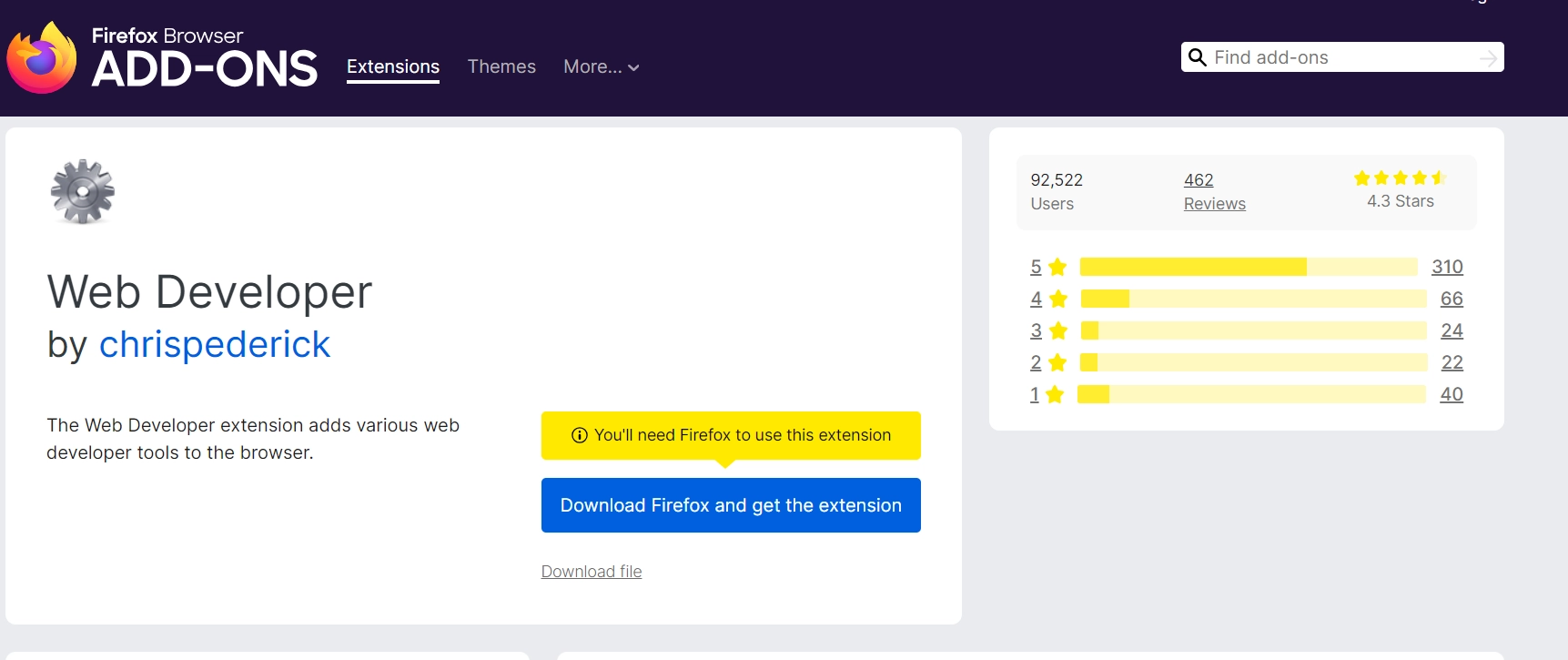Open the 40 one-star reviews count

[x=1452, y=394]
